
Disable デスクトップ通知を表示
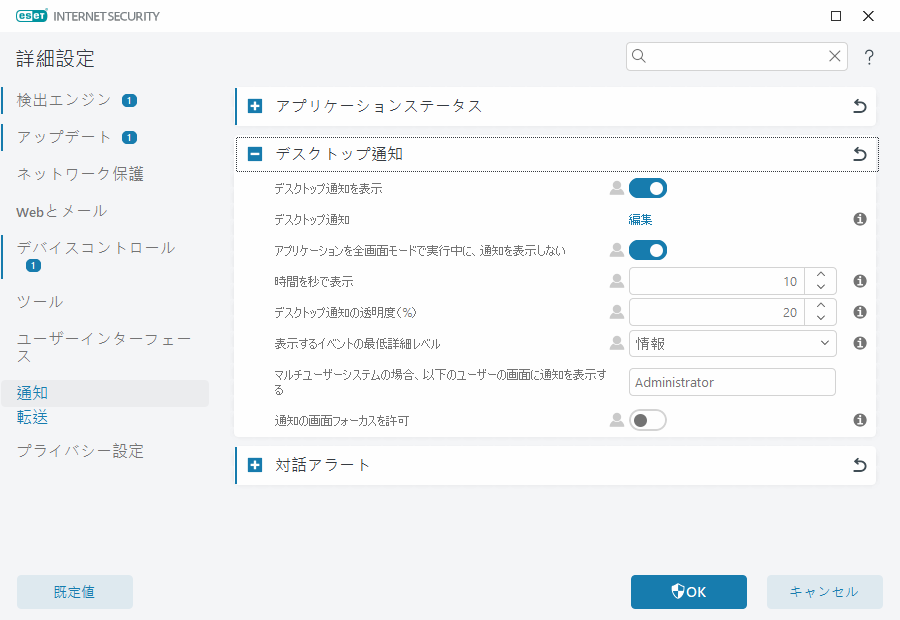(x=648, y=188)
